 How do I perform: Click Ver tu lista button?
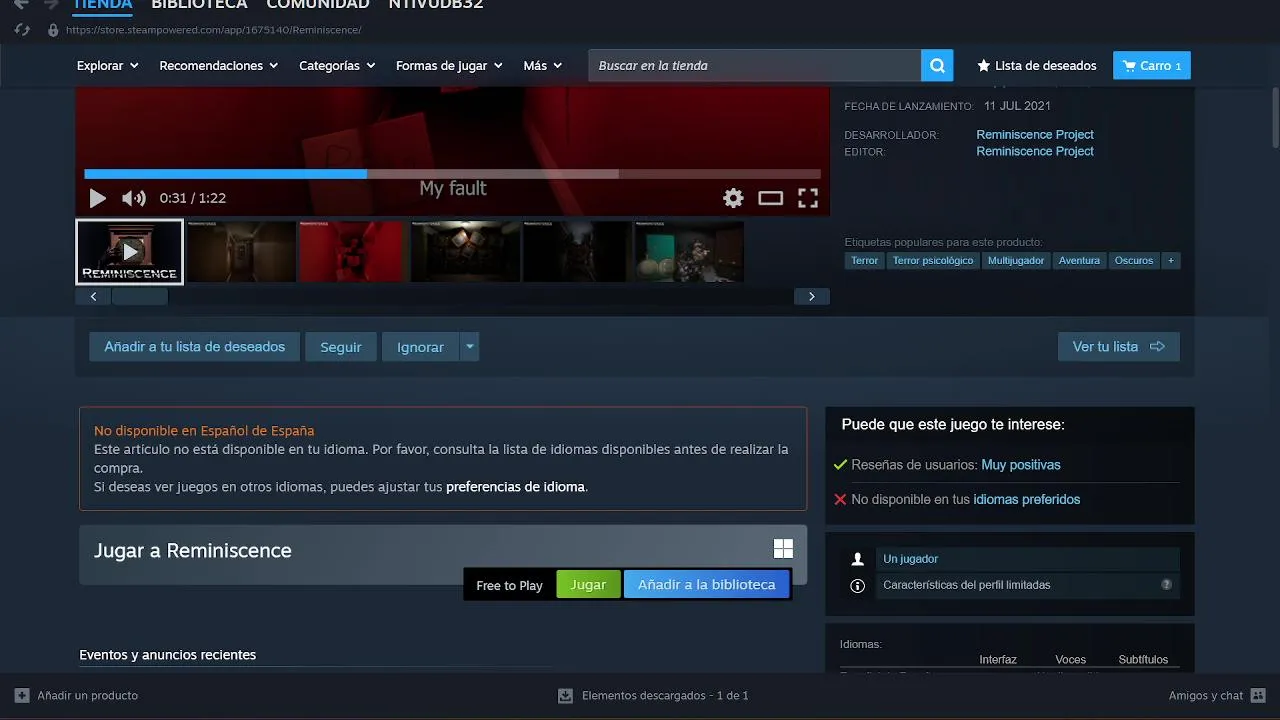click(1118, 347)
